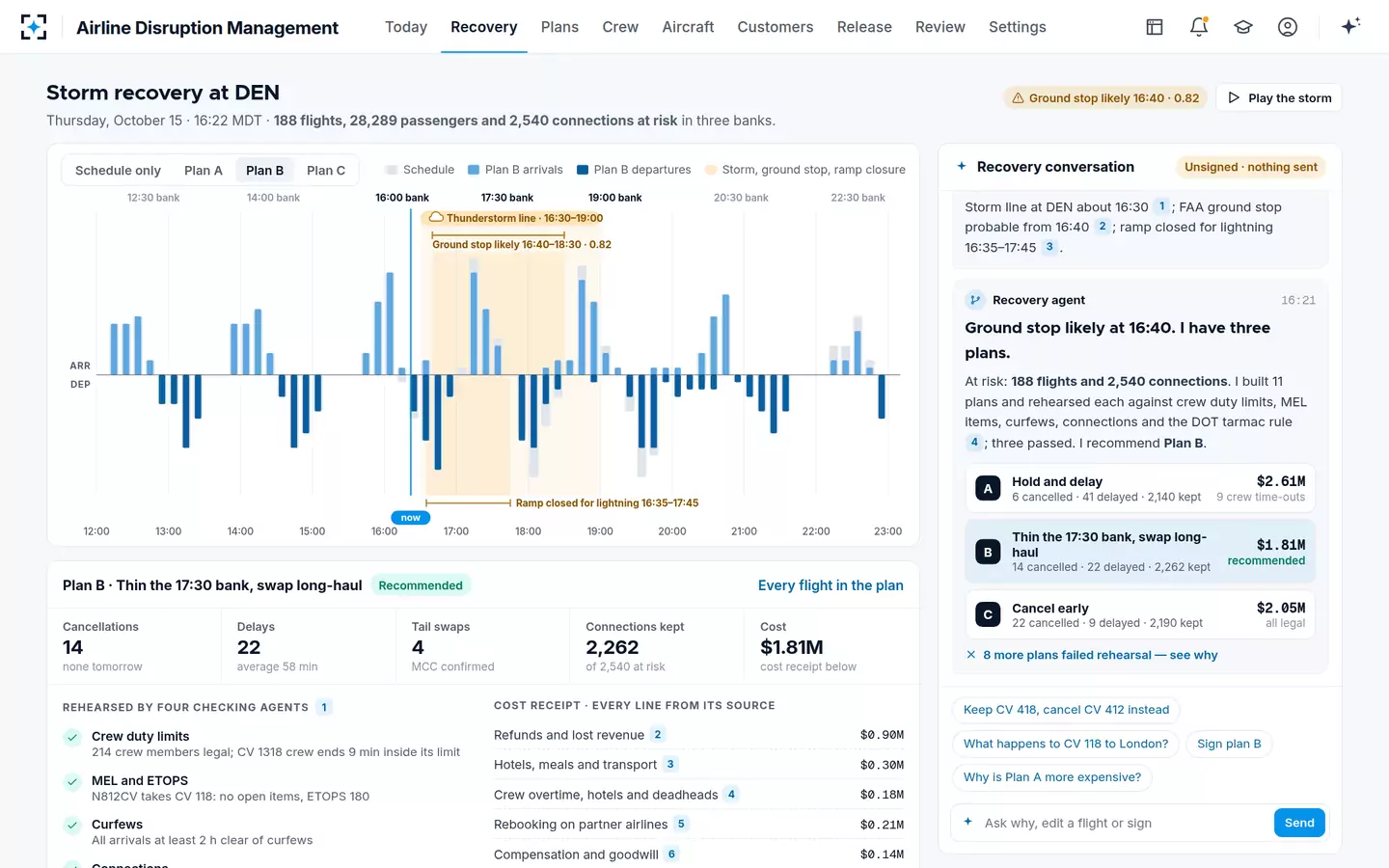Toggle the storm and ramp closure legend swatch
Screen dimensions: 1389x868
coord(711,170)
